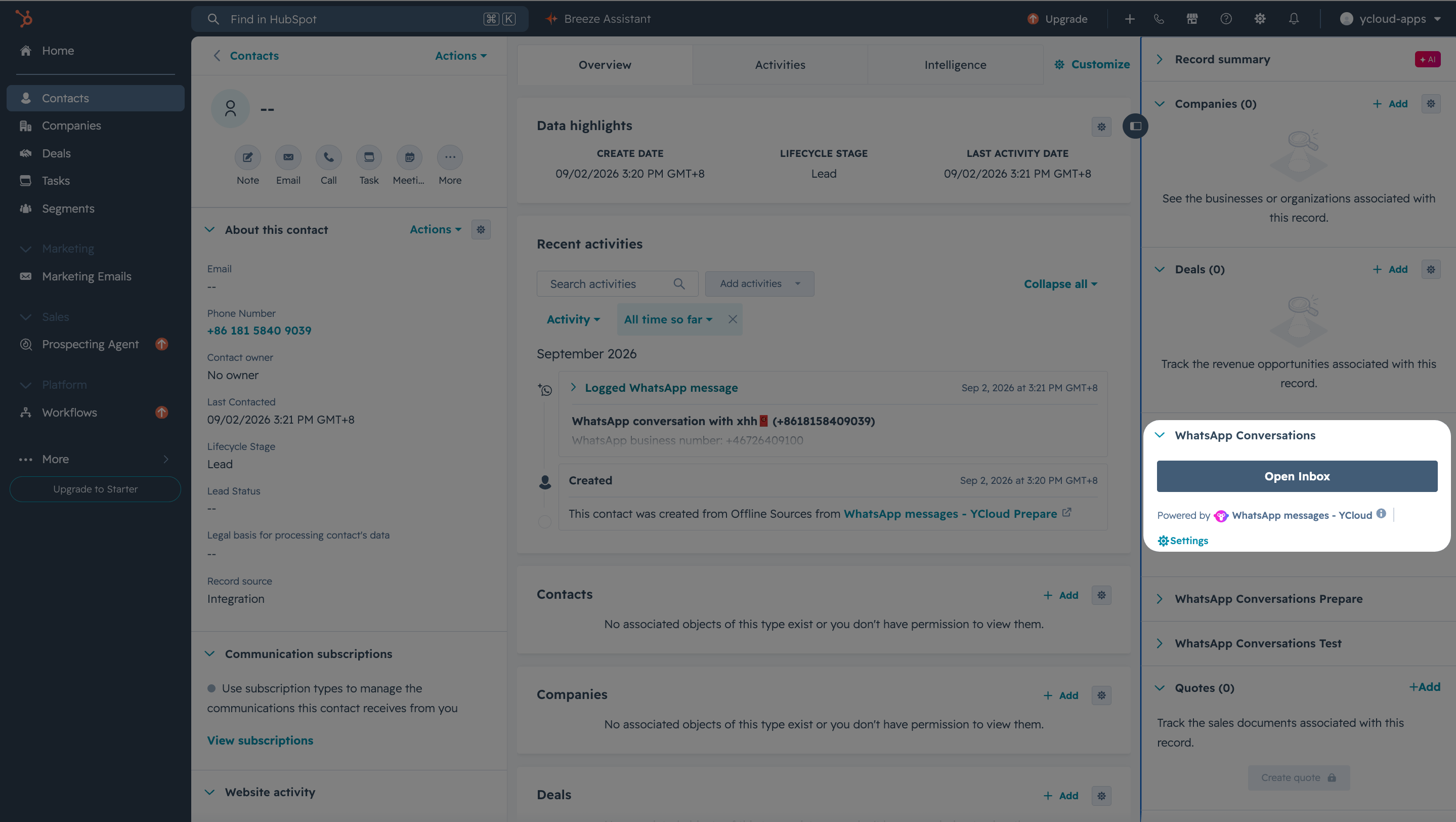Image resolution: width=1456 pixels, height=822 pixels.
Task: Open Deals in the left navigation
Action: coord(96,153)
